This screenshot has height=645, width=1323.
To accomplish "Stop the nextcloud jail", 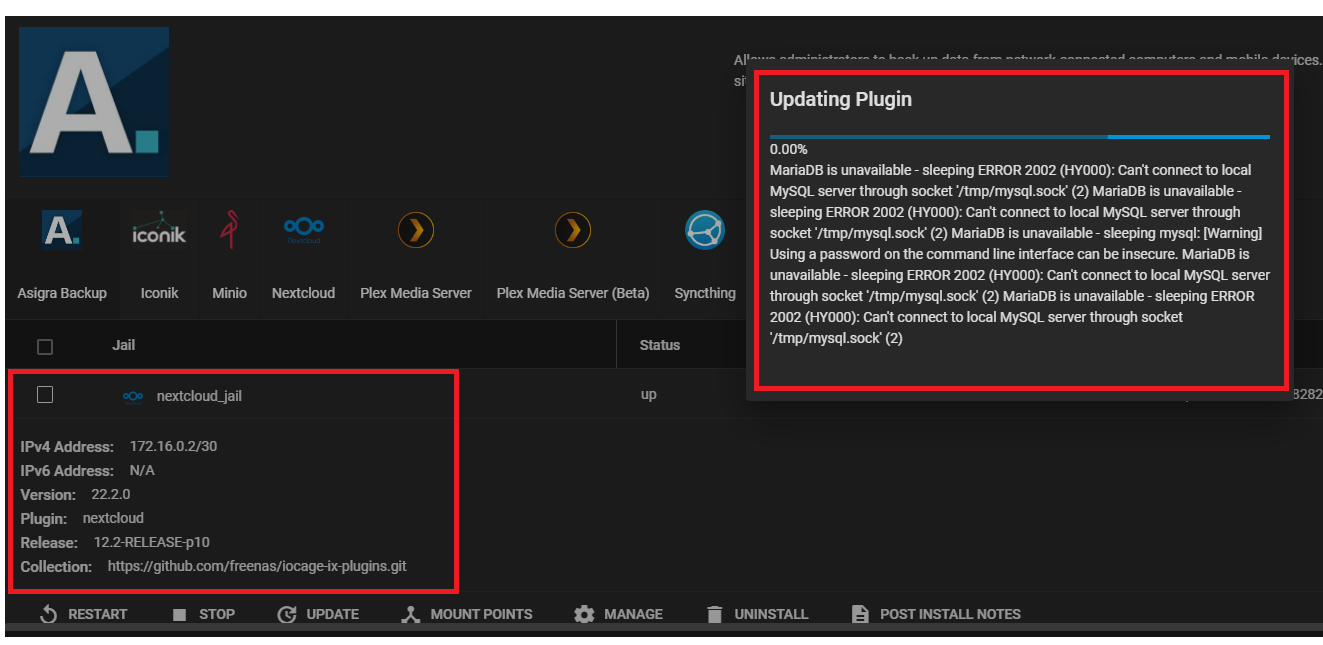I will pyautogui.click(x=203, y=614).
